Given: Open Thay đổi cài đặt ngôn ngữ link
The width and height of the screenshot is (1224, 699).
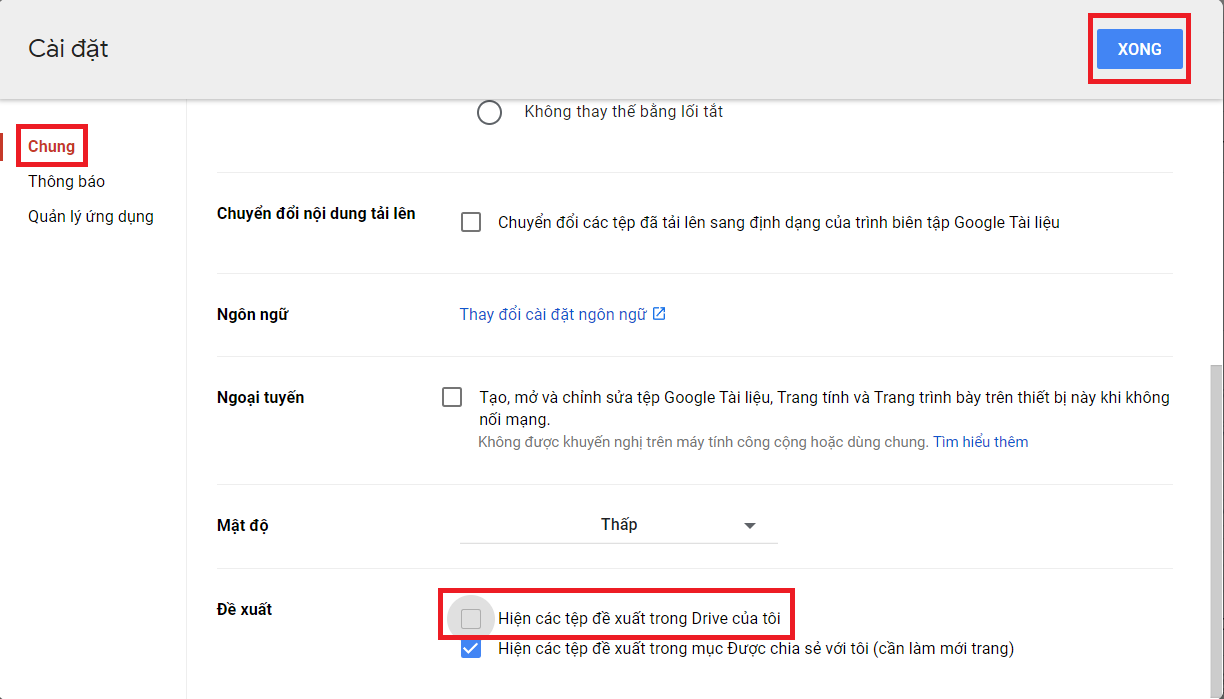Looking at the screenshot, I should (553, 313).
